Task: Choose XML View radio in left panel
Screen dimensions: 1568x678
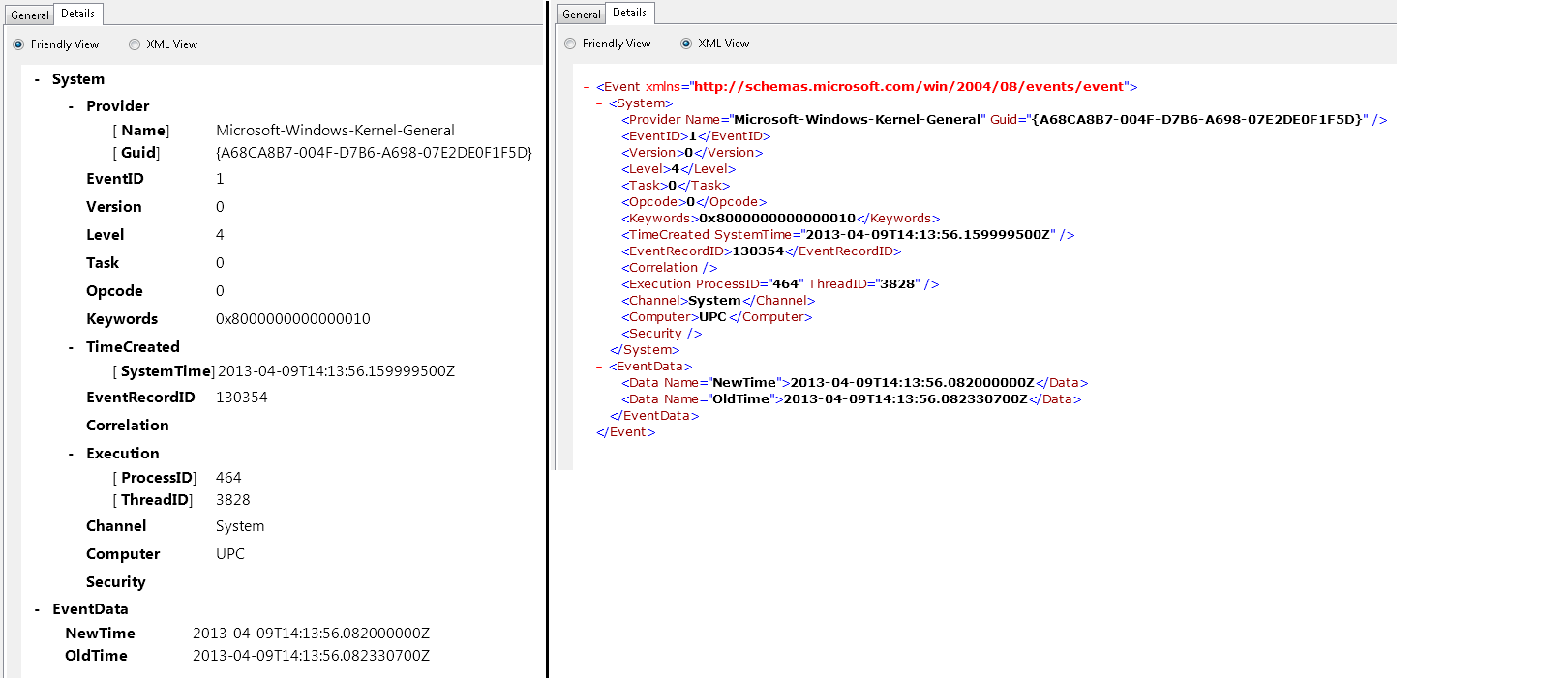Action: (135, 44)
